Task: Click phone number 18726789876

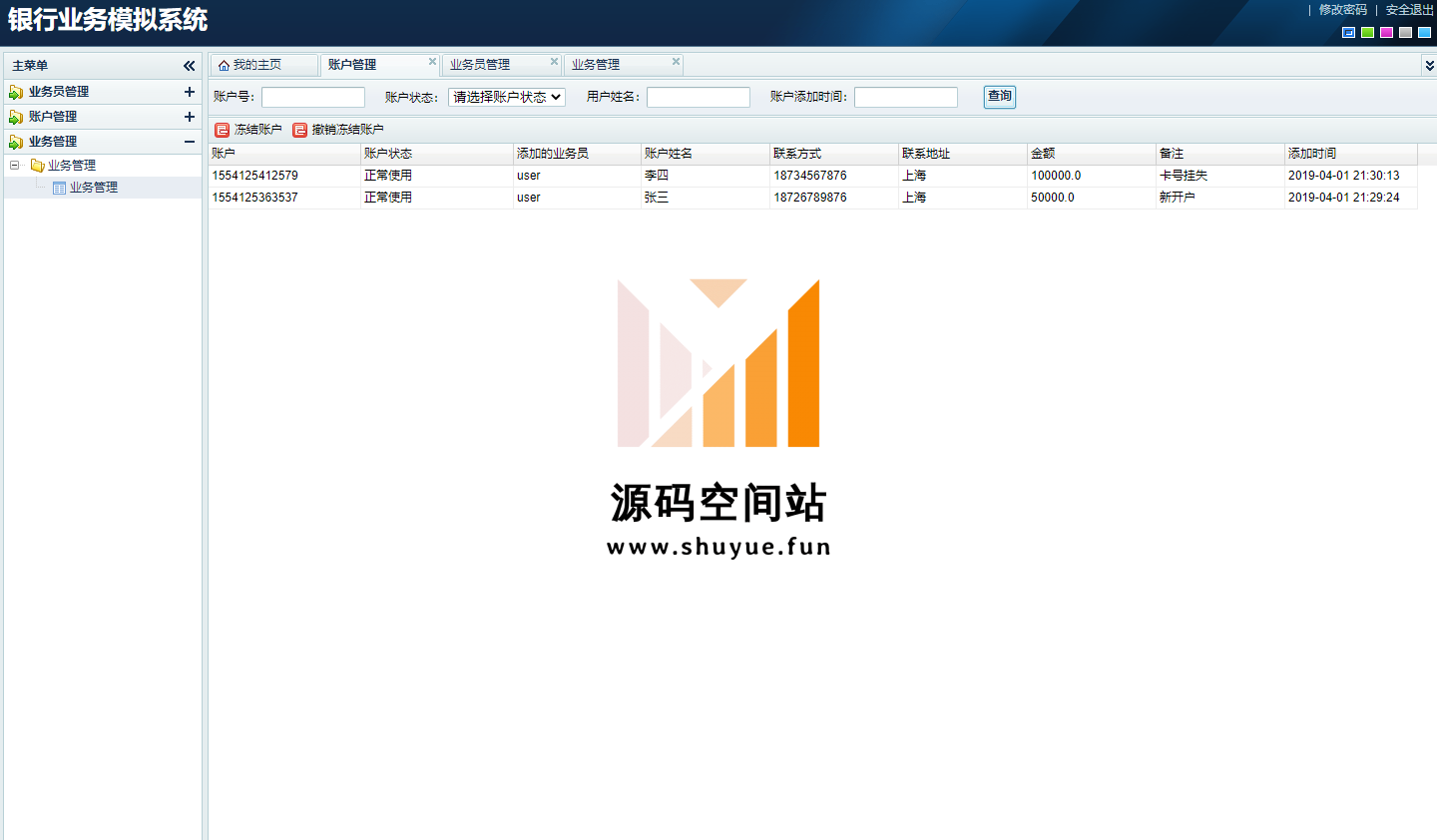Action: click(810, 198)
